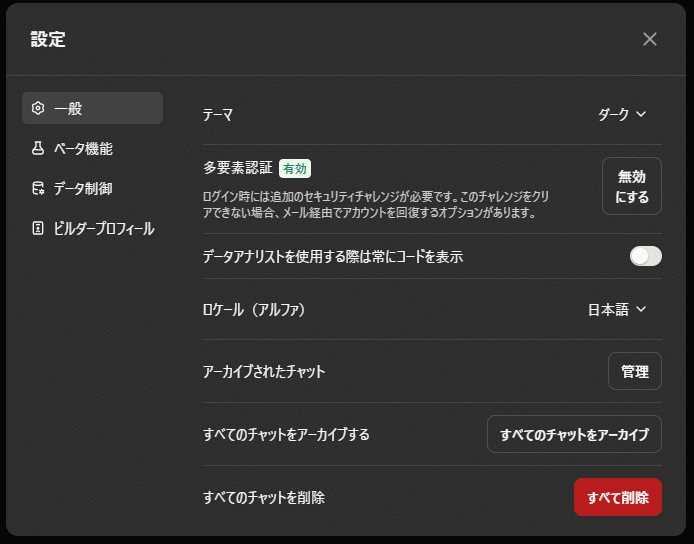
Task: Click the 多要素認証 label
Action: click(238, 168)
